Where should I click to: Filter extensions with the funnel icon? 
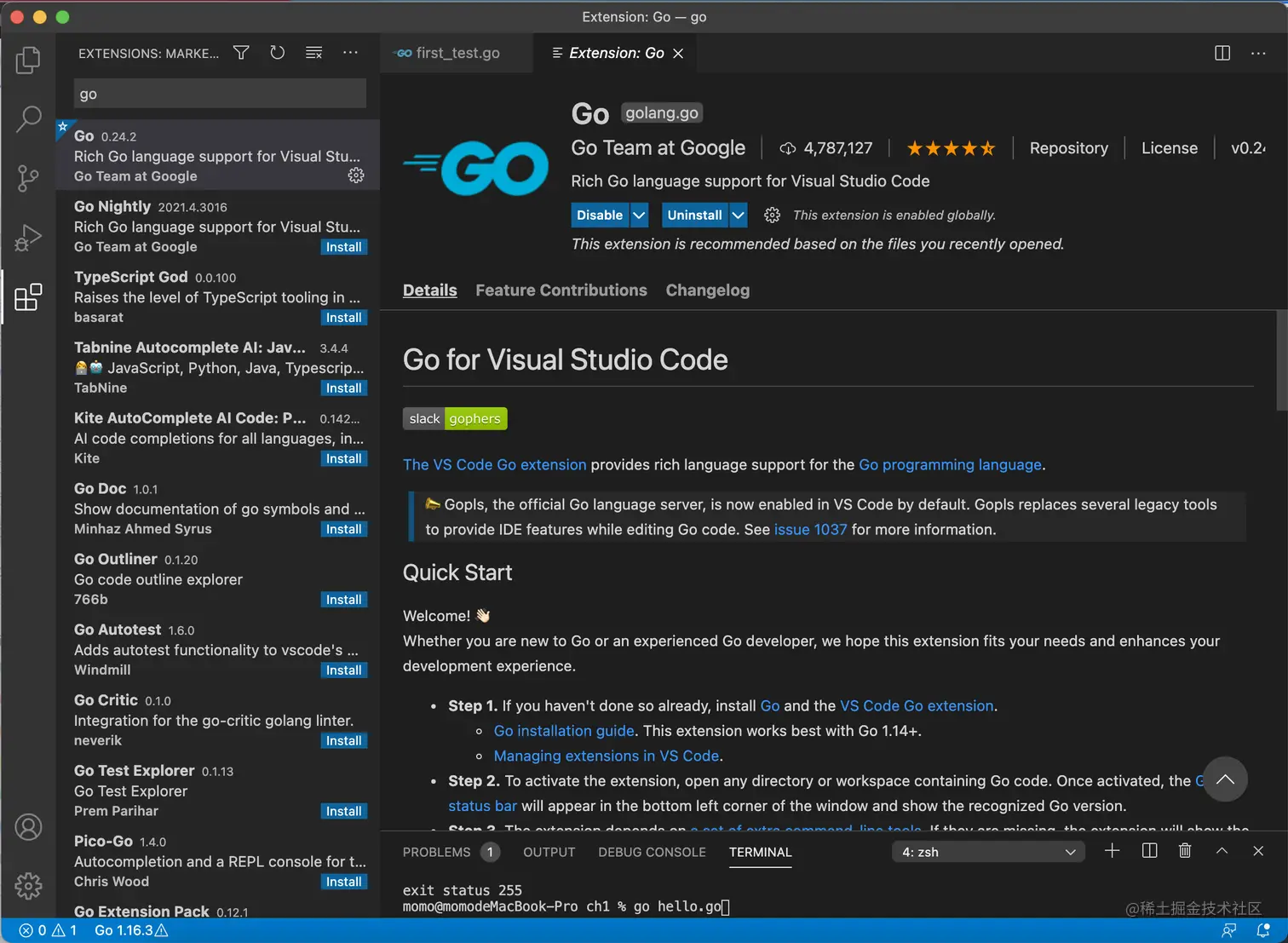click(242, 53)
